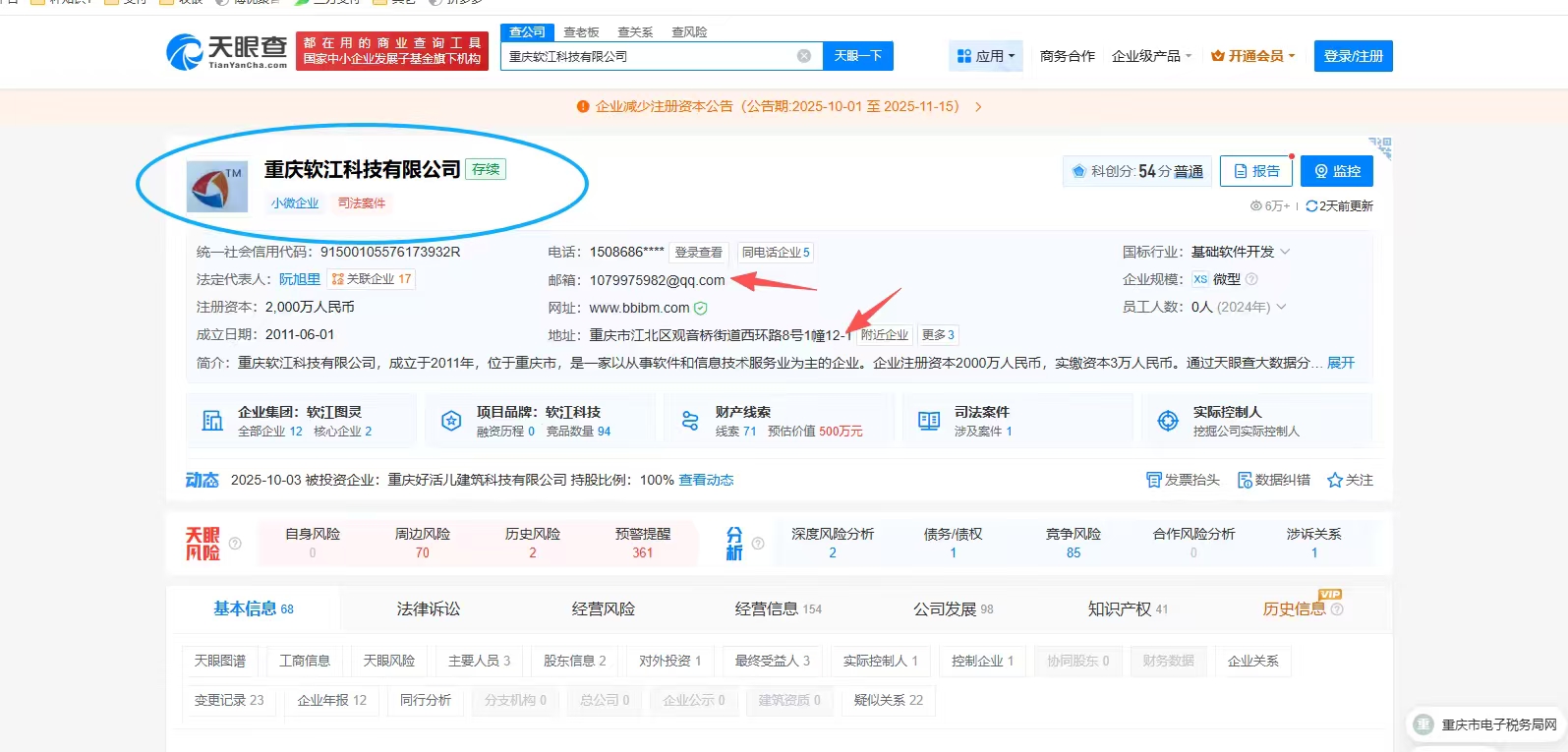Click the 财产线索 icon
The image size is (1568, 752).
tap(690, 421)
